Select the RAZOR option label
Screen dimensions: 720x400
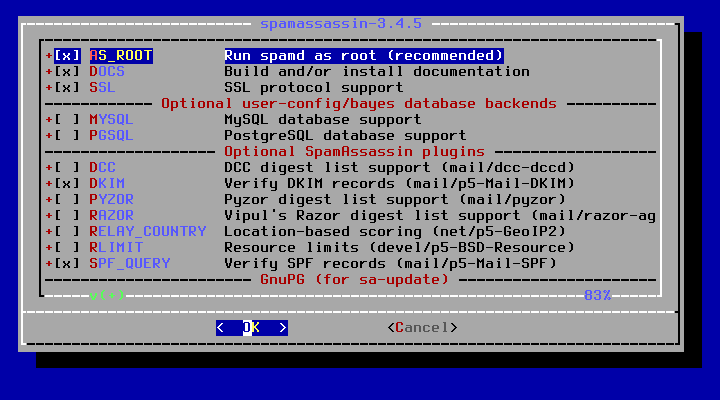[112, 215]
